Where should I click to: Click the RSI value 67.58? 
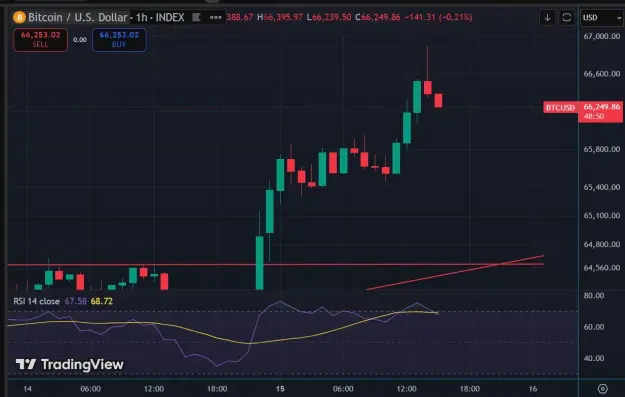76,301
